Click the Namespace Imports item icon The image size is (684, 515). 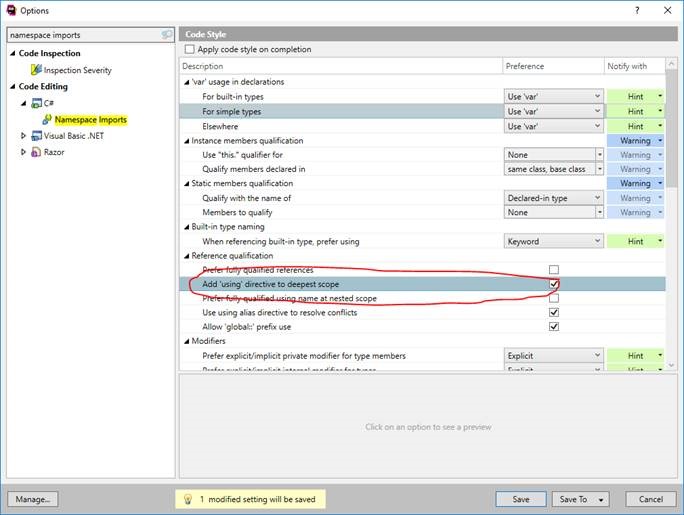pos(47,119)
